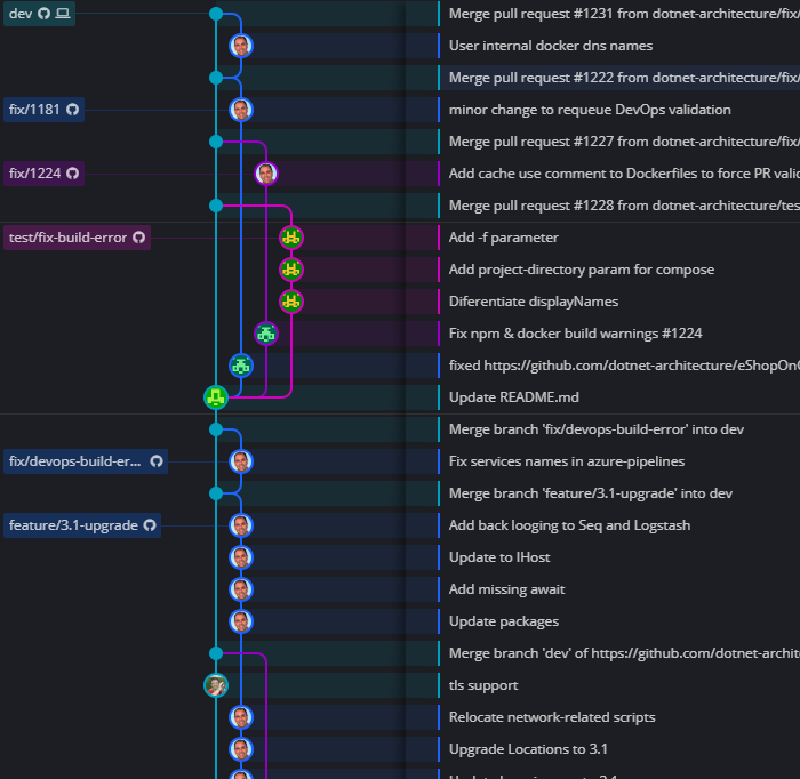This screenshot has height=779, width=800.
Task: Click avatar of 'Add cache use comment' commit
Action: [x=266, y=174]
